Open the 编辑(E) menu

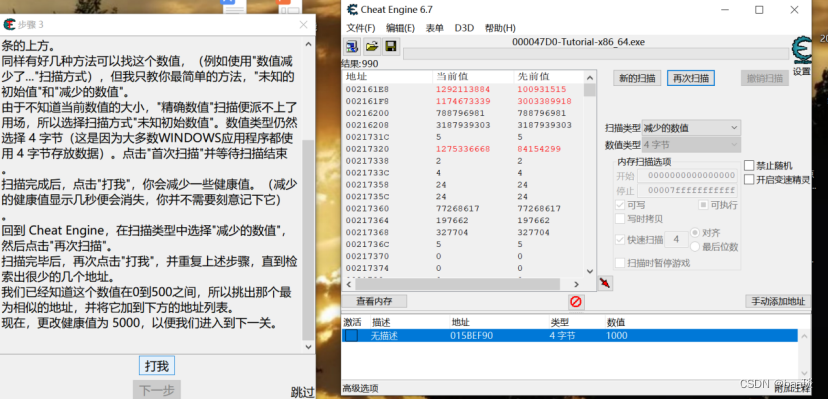click(x=400, y=28)
